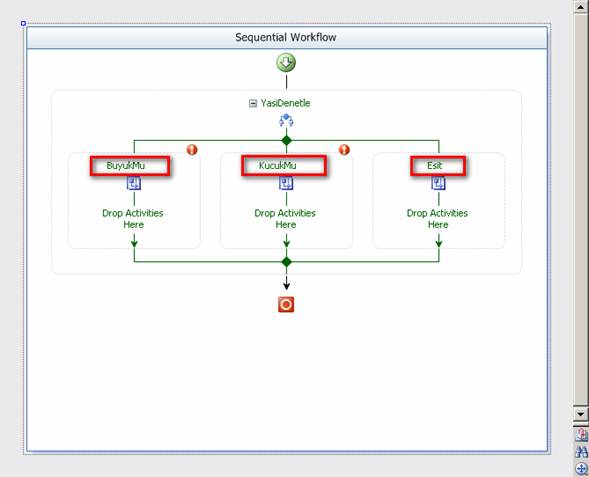Click the red error indicator above KucukMu

[344, 149]
